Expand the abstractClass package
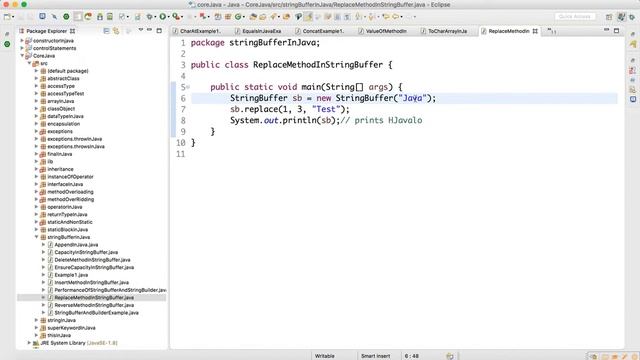This screenshot has height=360, width=640. [x=36, y=78]
